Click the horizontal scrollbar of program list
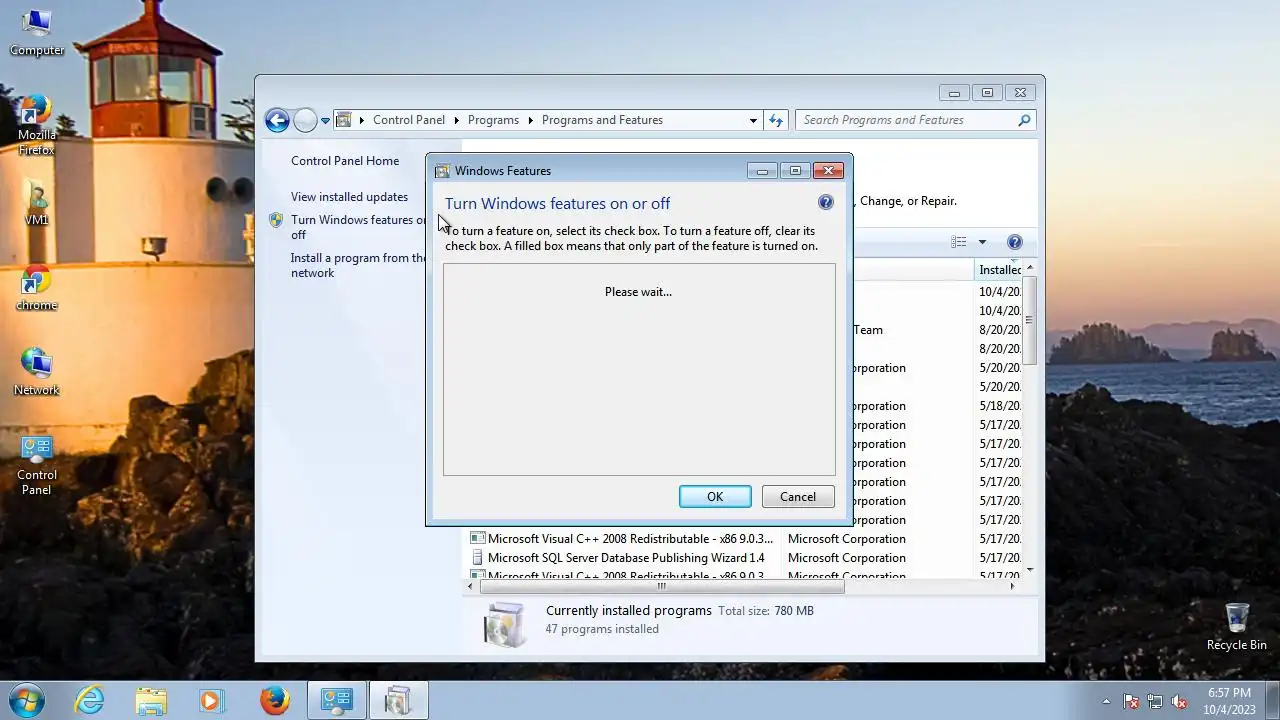Image resolution: width=1280 pixels, height=720 pixels. click(661, 586)
